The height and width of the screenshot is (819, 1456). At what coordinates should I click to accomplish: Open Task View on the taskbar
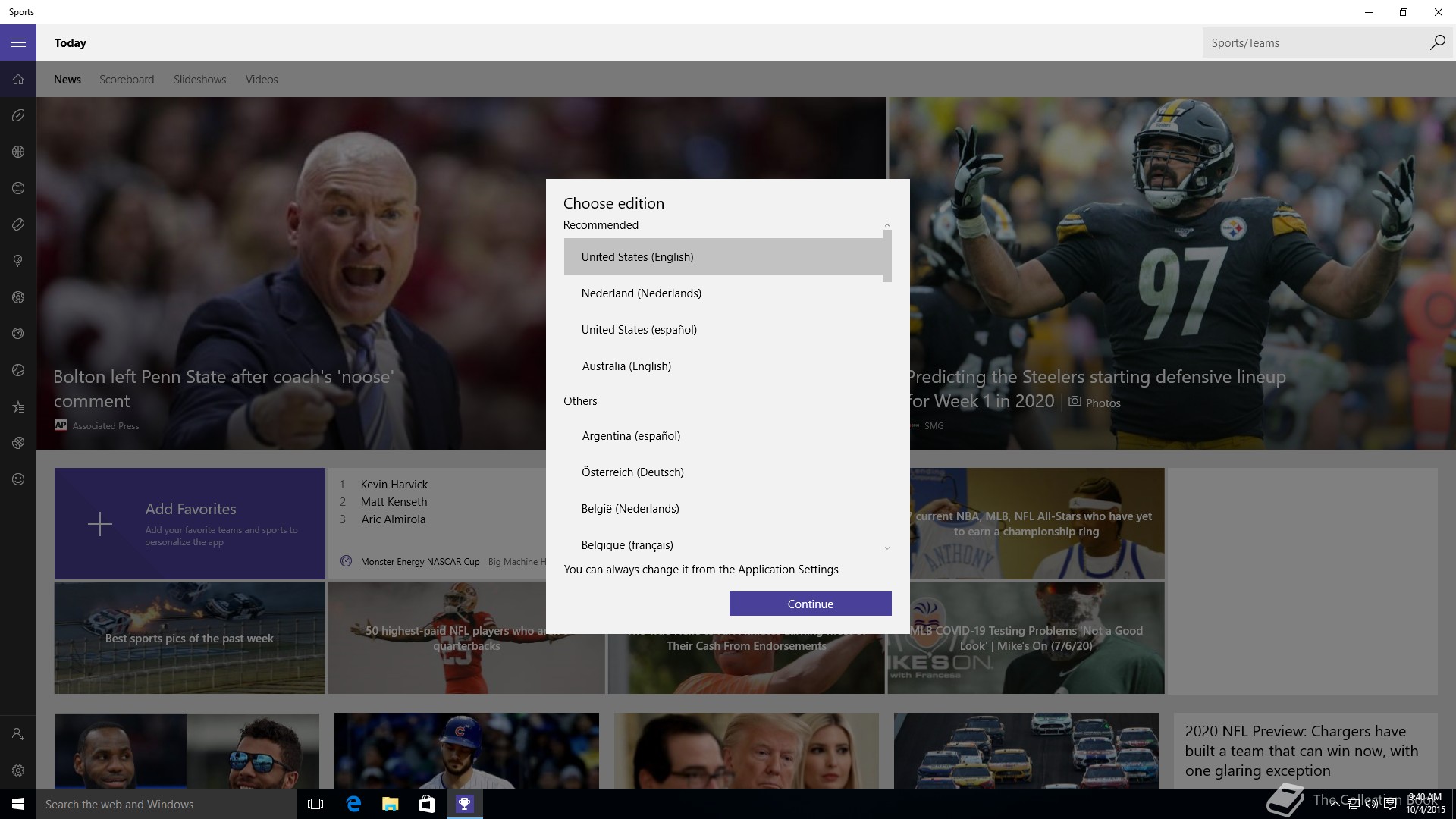315,804
